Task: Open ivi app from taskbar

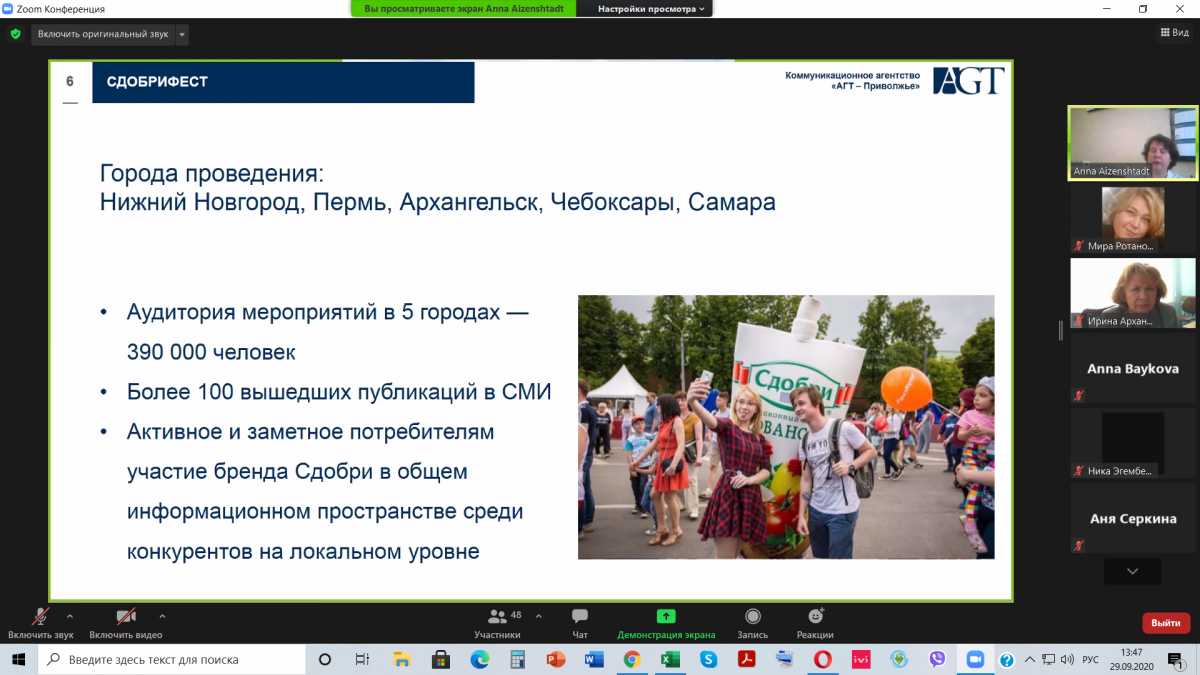Action: [x=861, y=660]
